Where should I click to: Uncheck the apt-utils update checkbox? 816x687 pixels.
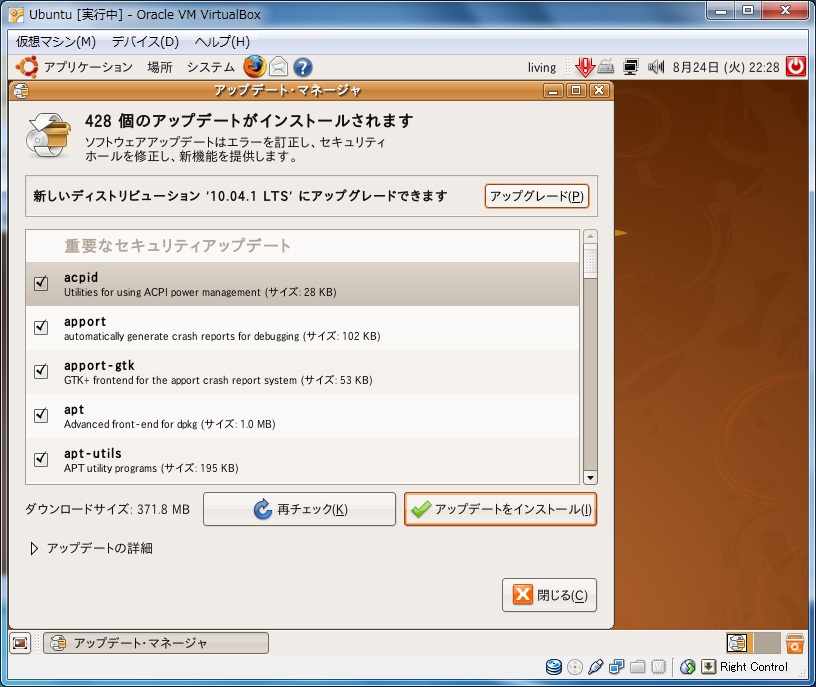(41, 460)
